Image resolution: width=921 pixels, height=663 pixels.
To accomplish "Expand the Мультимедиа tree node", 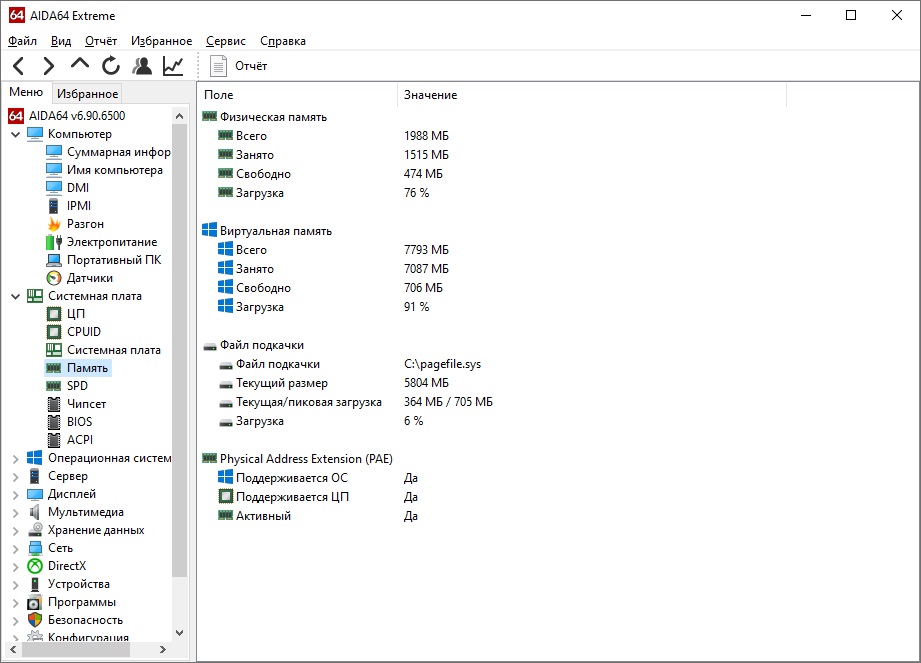I will pos(15,513).
